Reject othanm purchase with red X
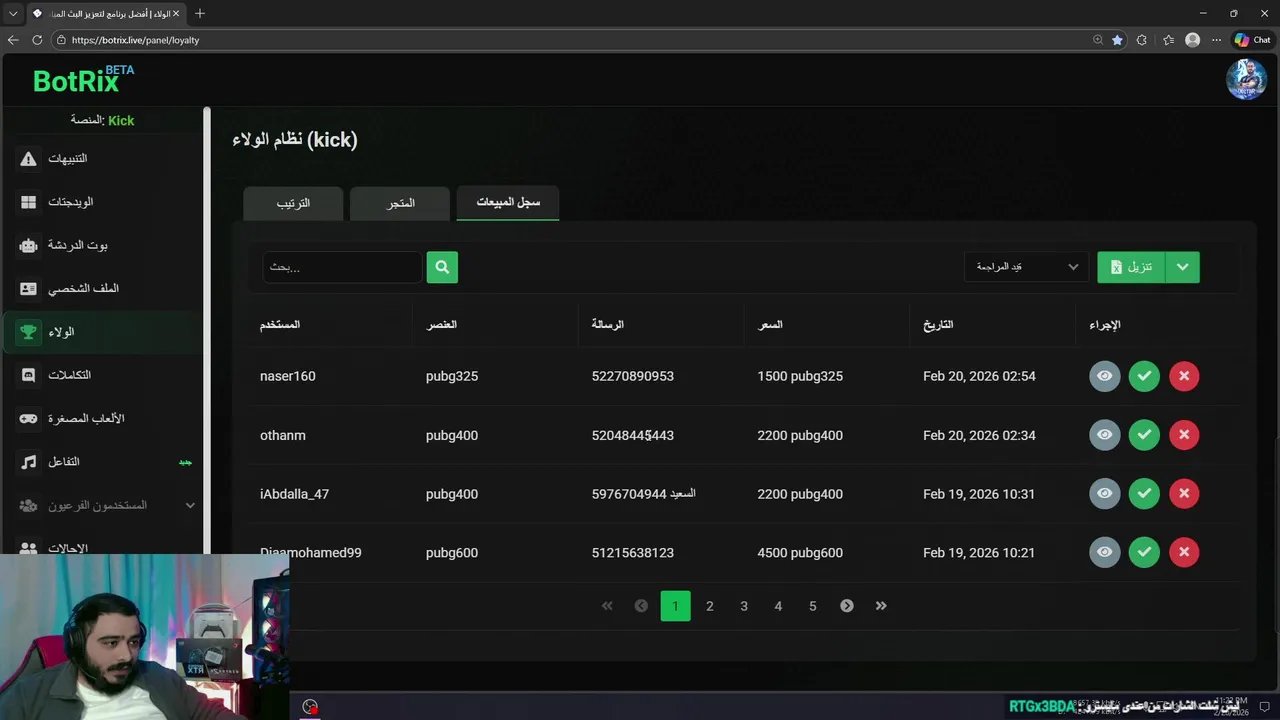The image size is (1280, 720). coord(1184,435)
